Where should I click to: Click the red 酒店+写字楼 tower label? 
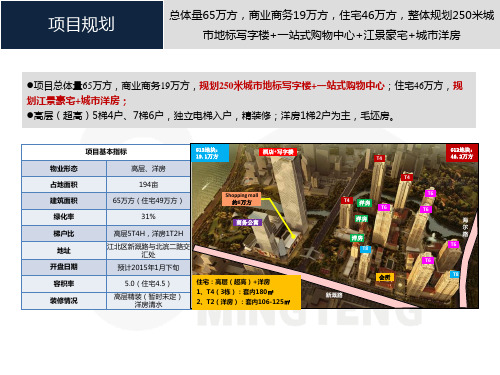278,152
